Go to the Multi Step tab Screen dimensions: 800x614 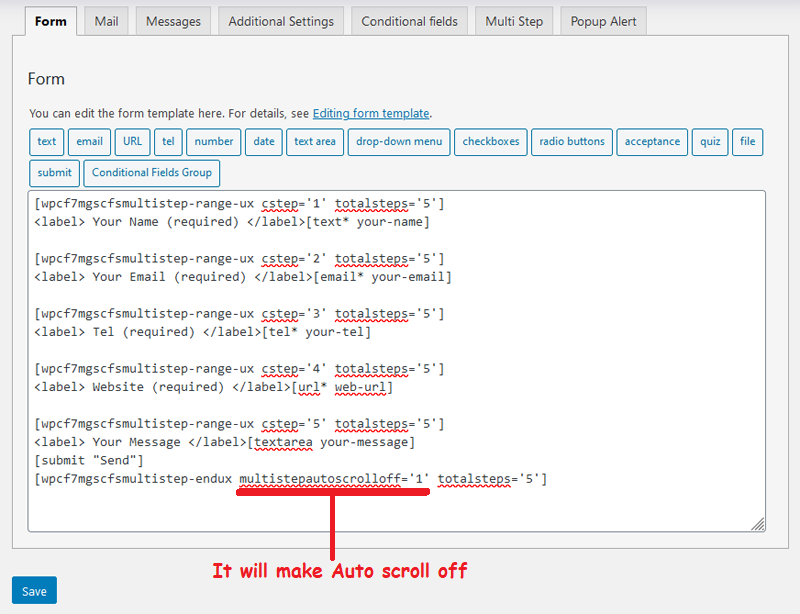tap(514, 21)
